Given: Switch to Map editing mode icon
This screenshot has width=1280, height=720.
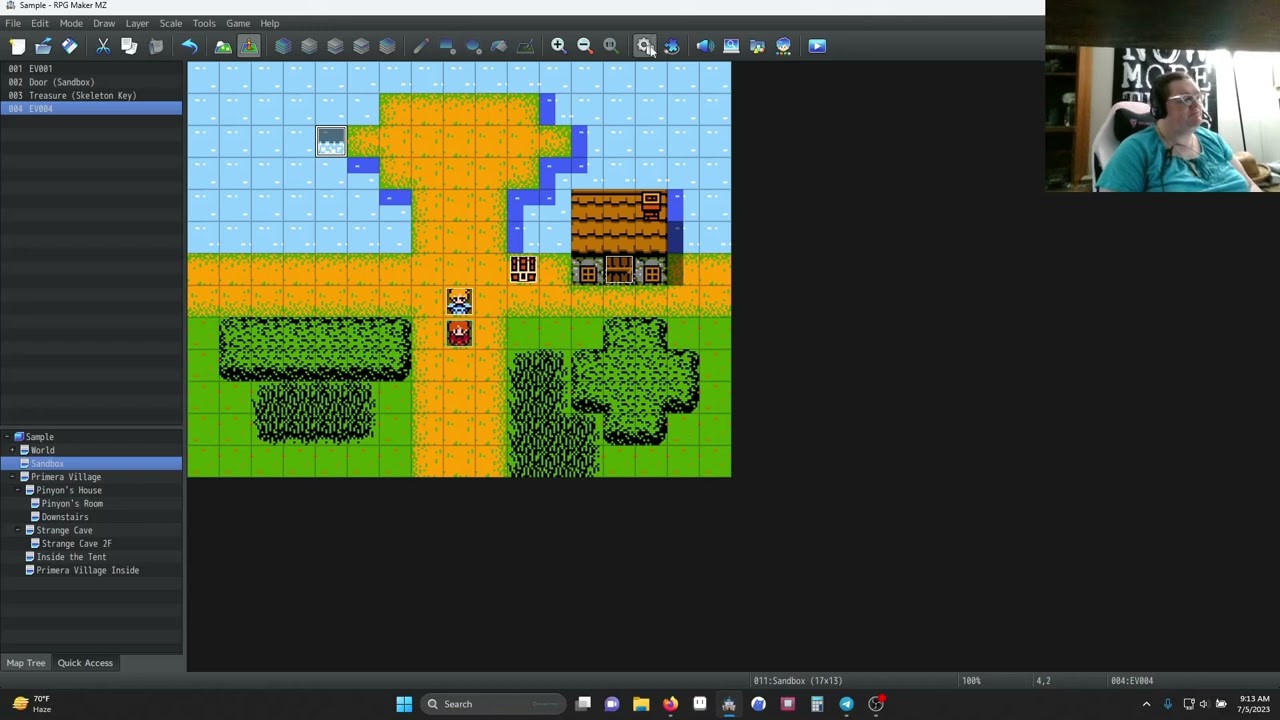Looking at the screenshot, I should 223,46.
